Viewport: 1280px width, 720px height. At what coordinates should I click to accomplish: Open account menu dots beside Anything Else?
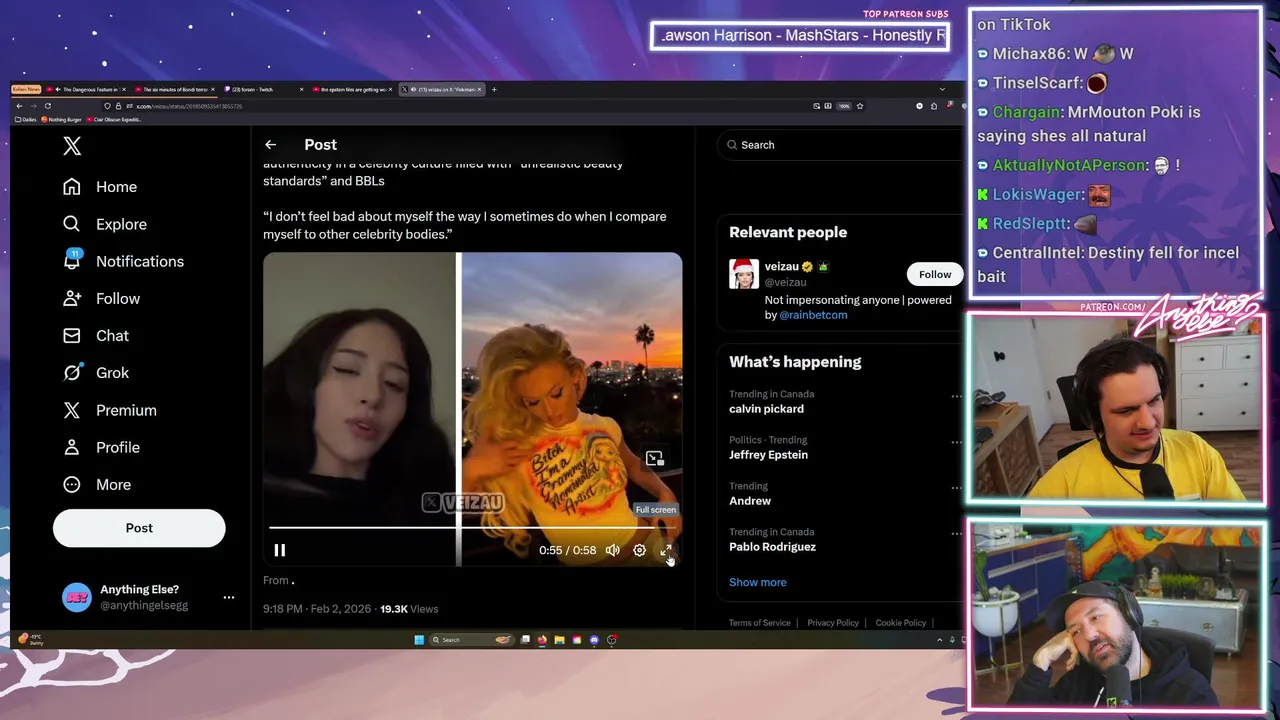tap(229, 597)
